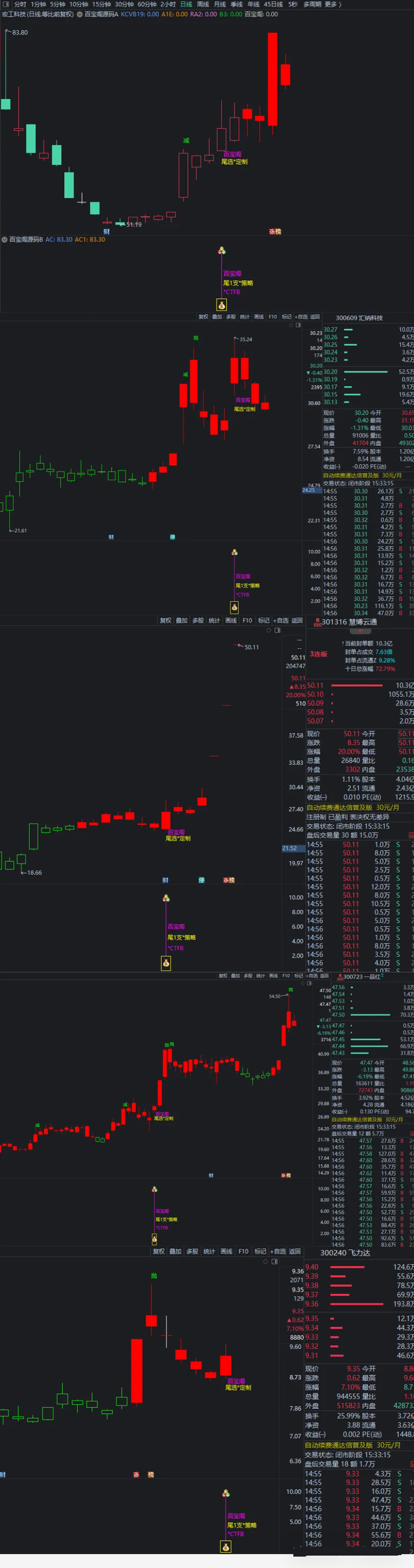Open F10 in 飞力达 toolbar

point(243,1252)
